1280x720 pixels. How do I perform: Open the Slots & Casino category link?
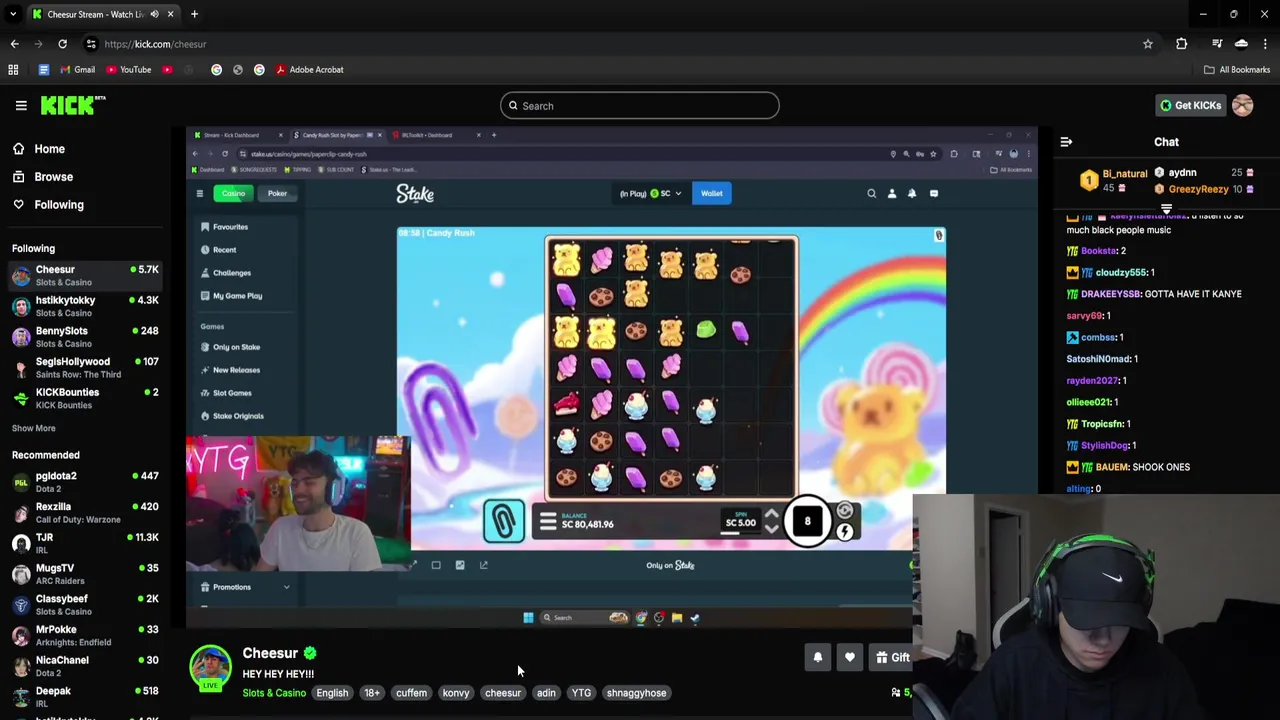(274, 693)
